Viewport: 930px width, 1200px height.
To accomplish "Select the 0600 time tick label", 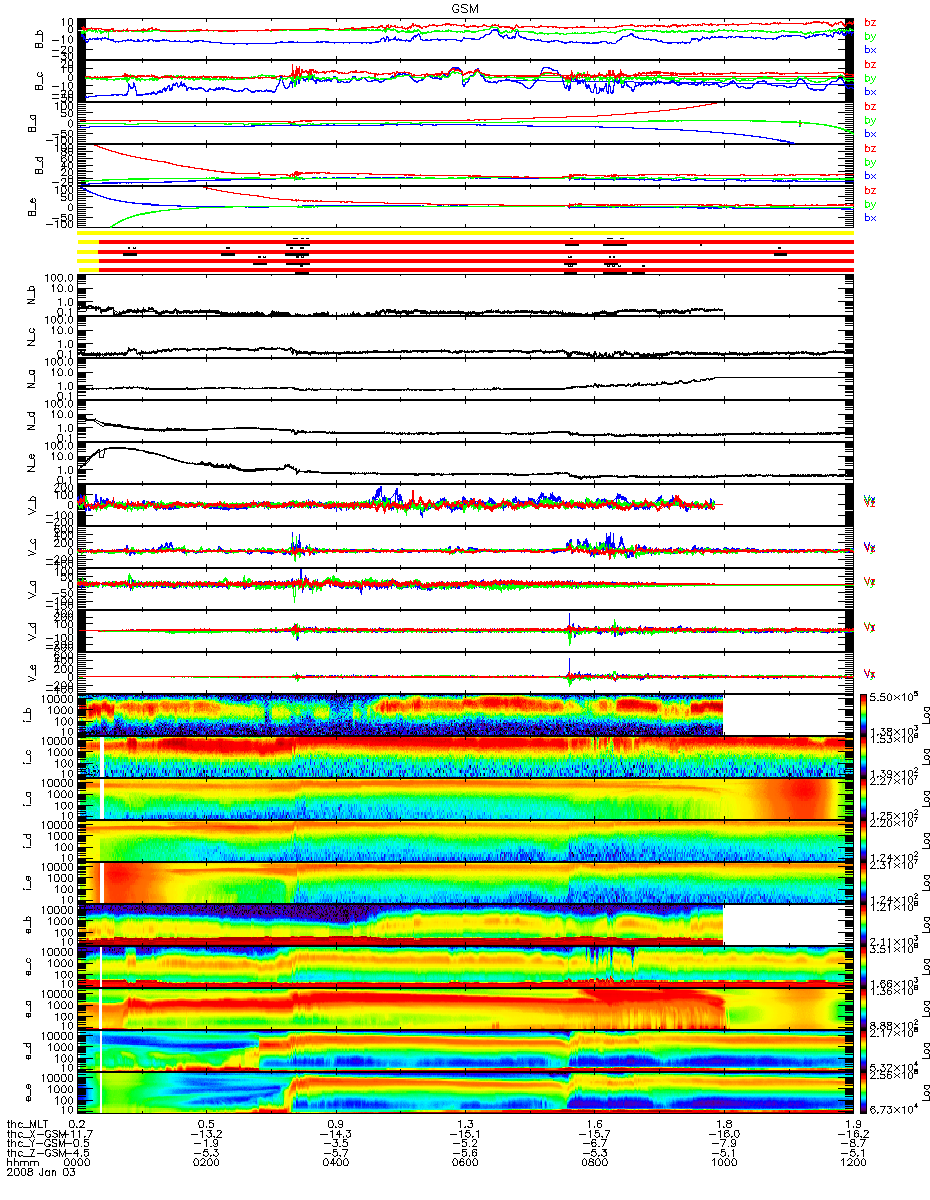I will (x=465, y=1163).
